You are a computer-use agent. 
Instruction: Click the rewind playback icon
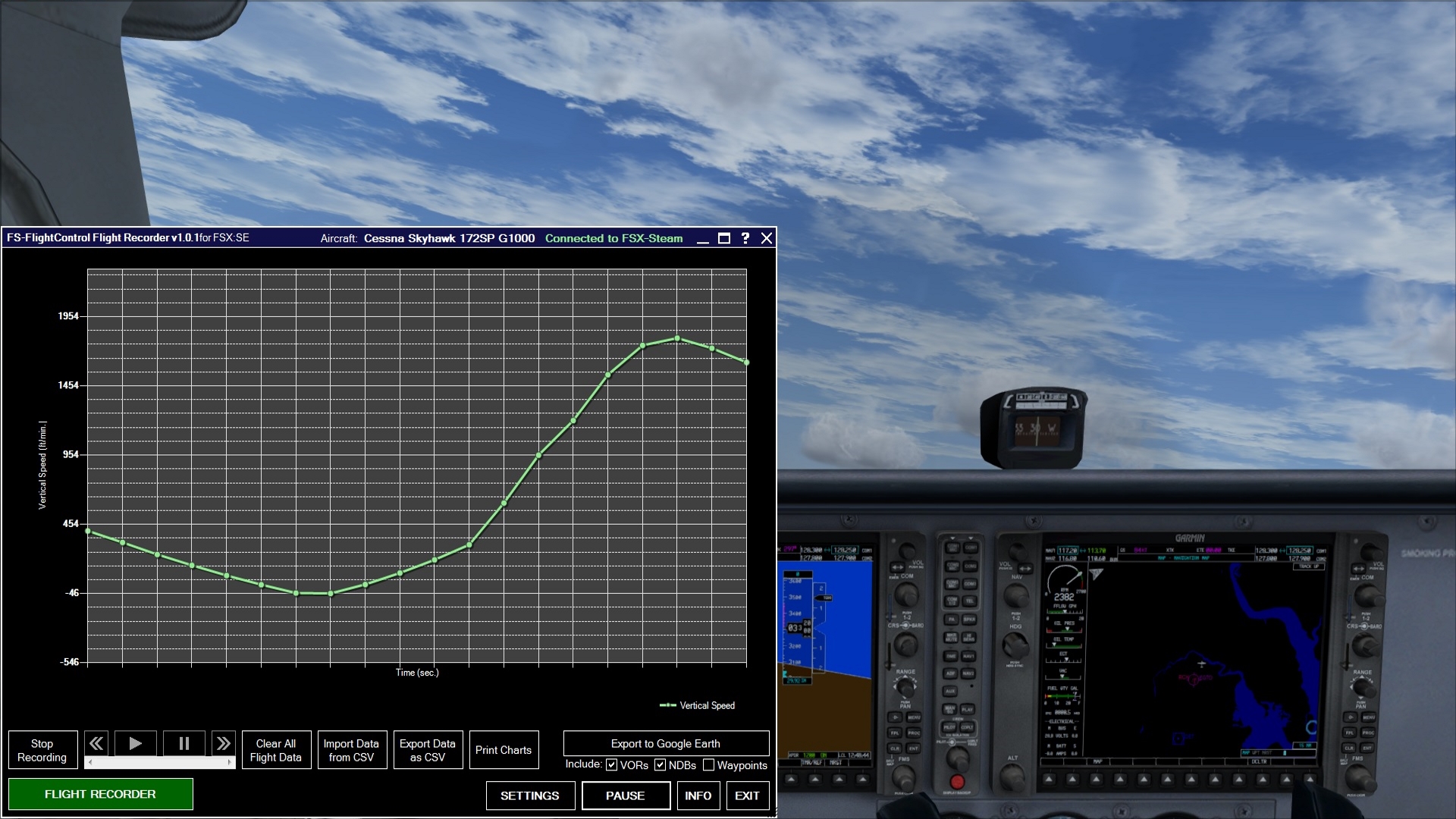pyautogui.click(x=96, y=743)
